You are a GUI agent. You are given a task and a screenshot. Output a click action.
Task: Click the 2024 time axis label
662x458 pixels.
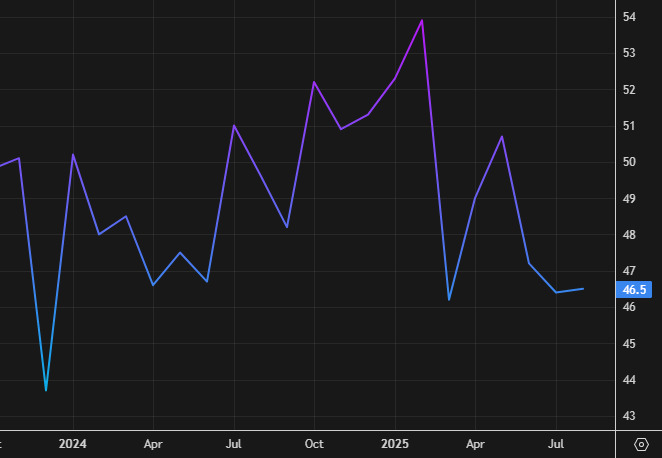coord(73,444)
